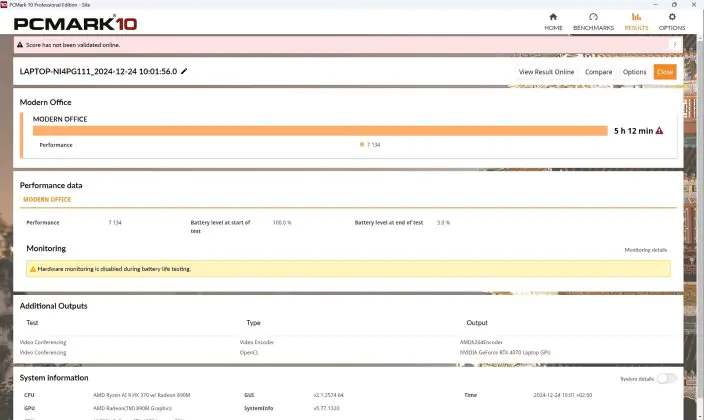Click the pencil icon to rename result
This screenshot has height=420, width=704.
(x=184, y=71)
